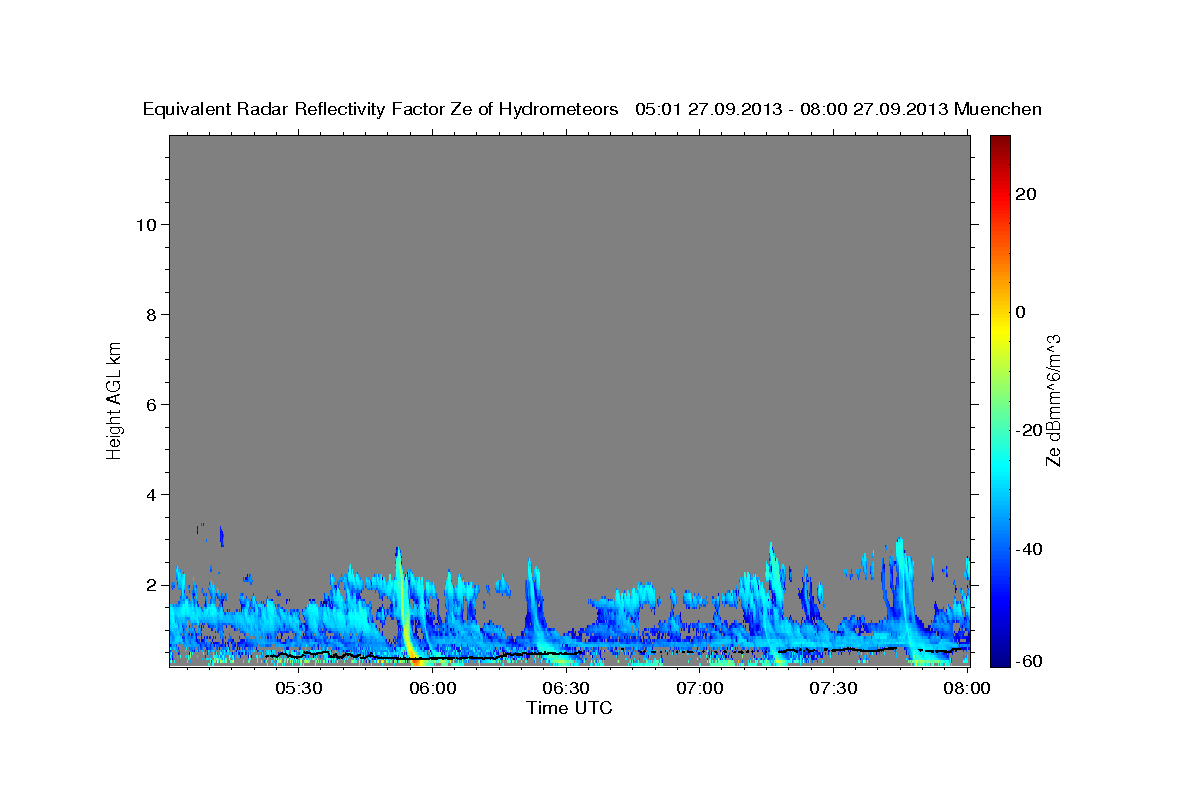Click the date range '05:01 27.09.2013 - 08:00 27.09.2013 Muenchen'
The width and height of the screenshot is (1200, 800).
[x=838, y=109]
